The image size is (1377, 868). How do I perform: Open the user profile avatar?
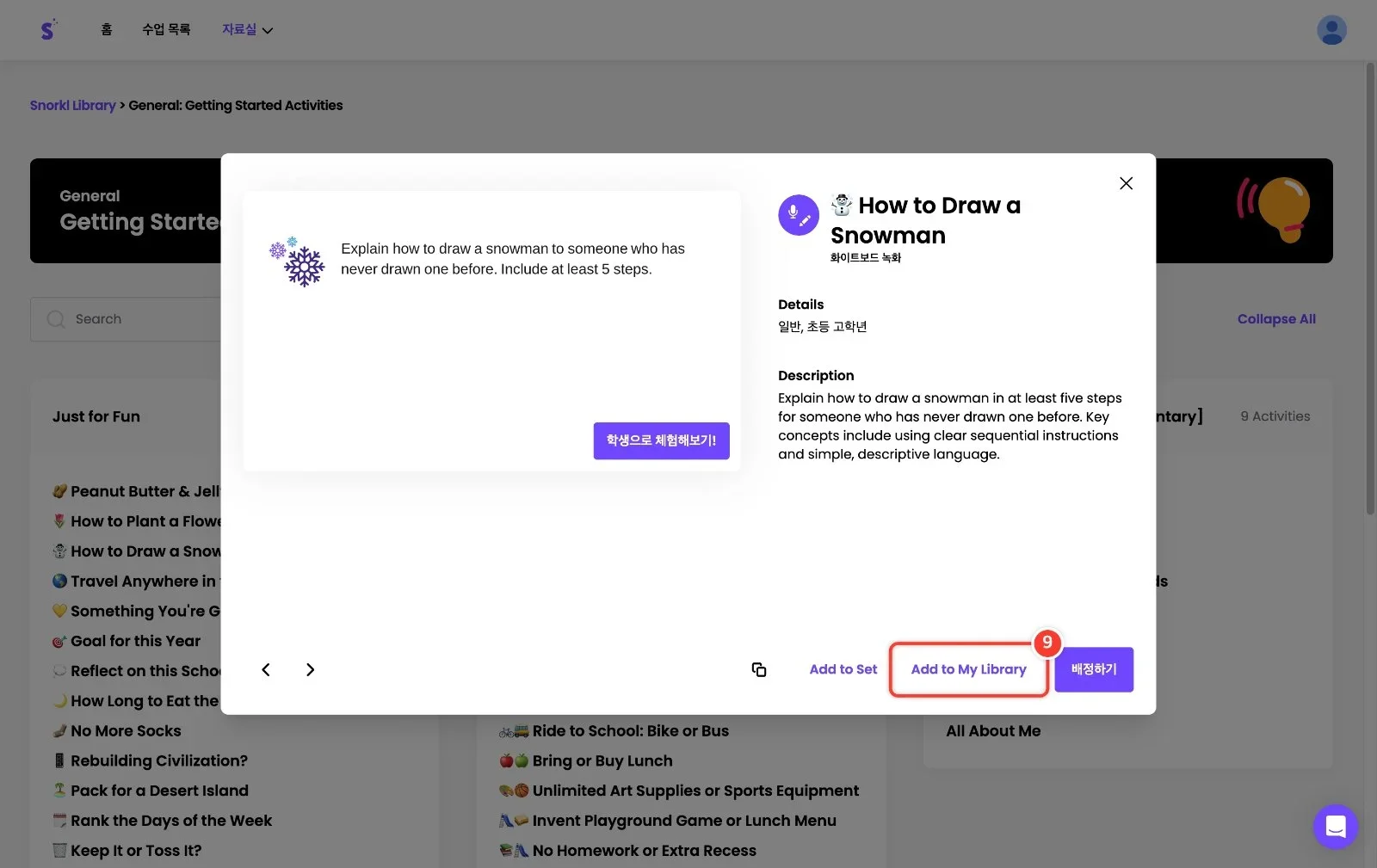click(1331, 30)
